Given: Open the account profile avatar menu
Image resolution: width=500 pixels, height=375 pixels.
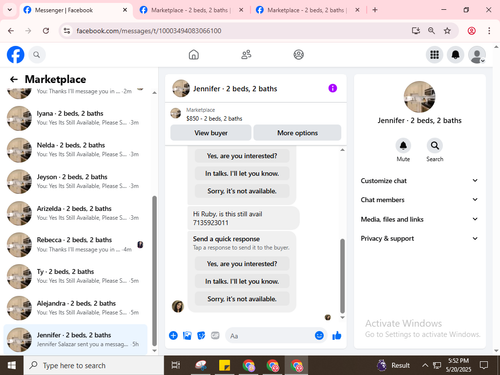Looking at the screenshot, I should point(477,55).
